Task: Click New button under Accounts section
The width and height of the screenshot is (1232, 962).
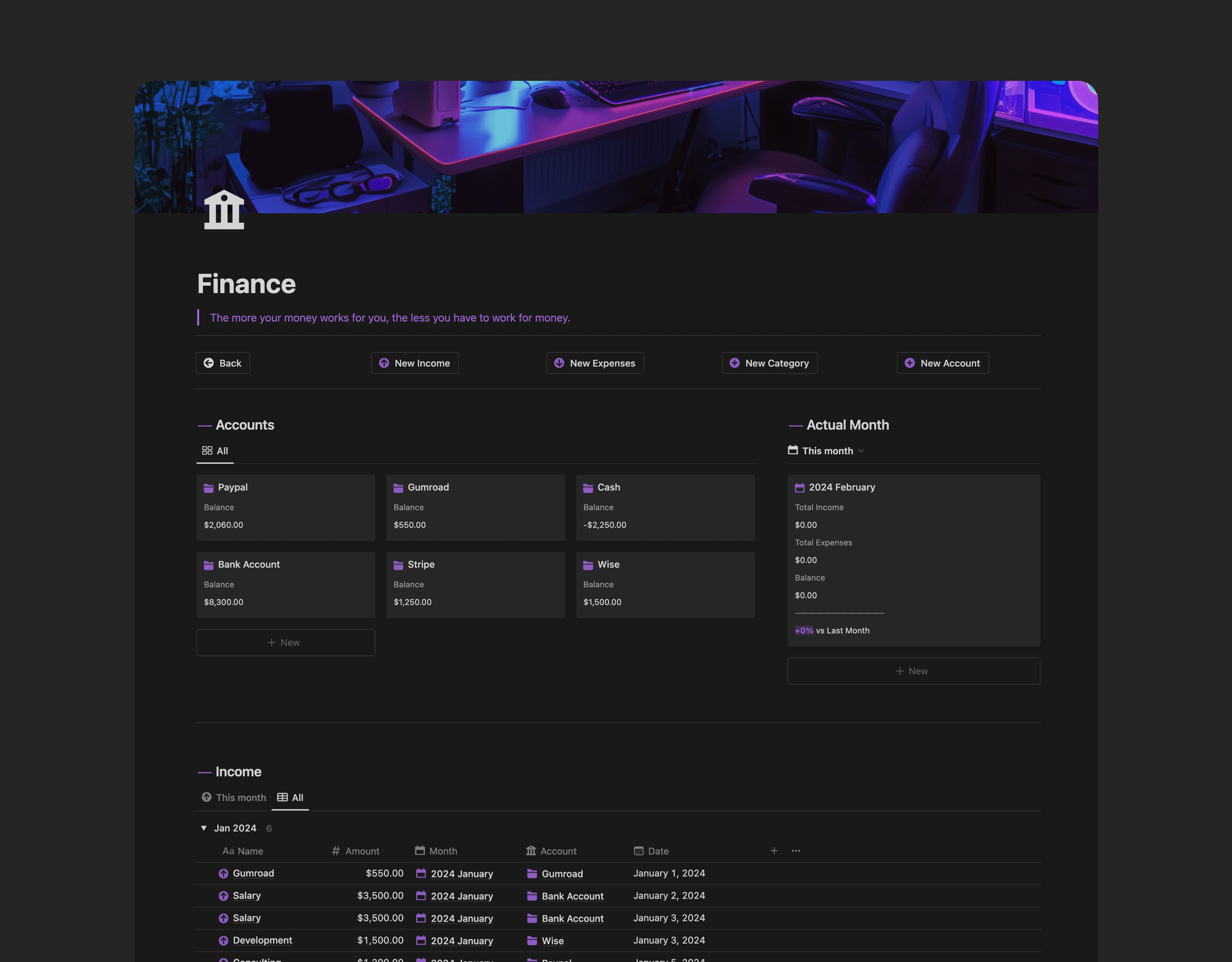Action: pyautogui.click(x=285, y=642)
